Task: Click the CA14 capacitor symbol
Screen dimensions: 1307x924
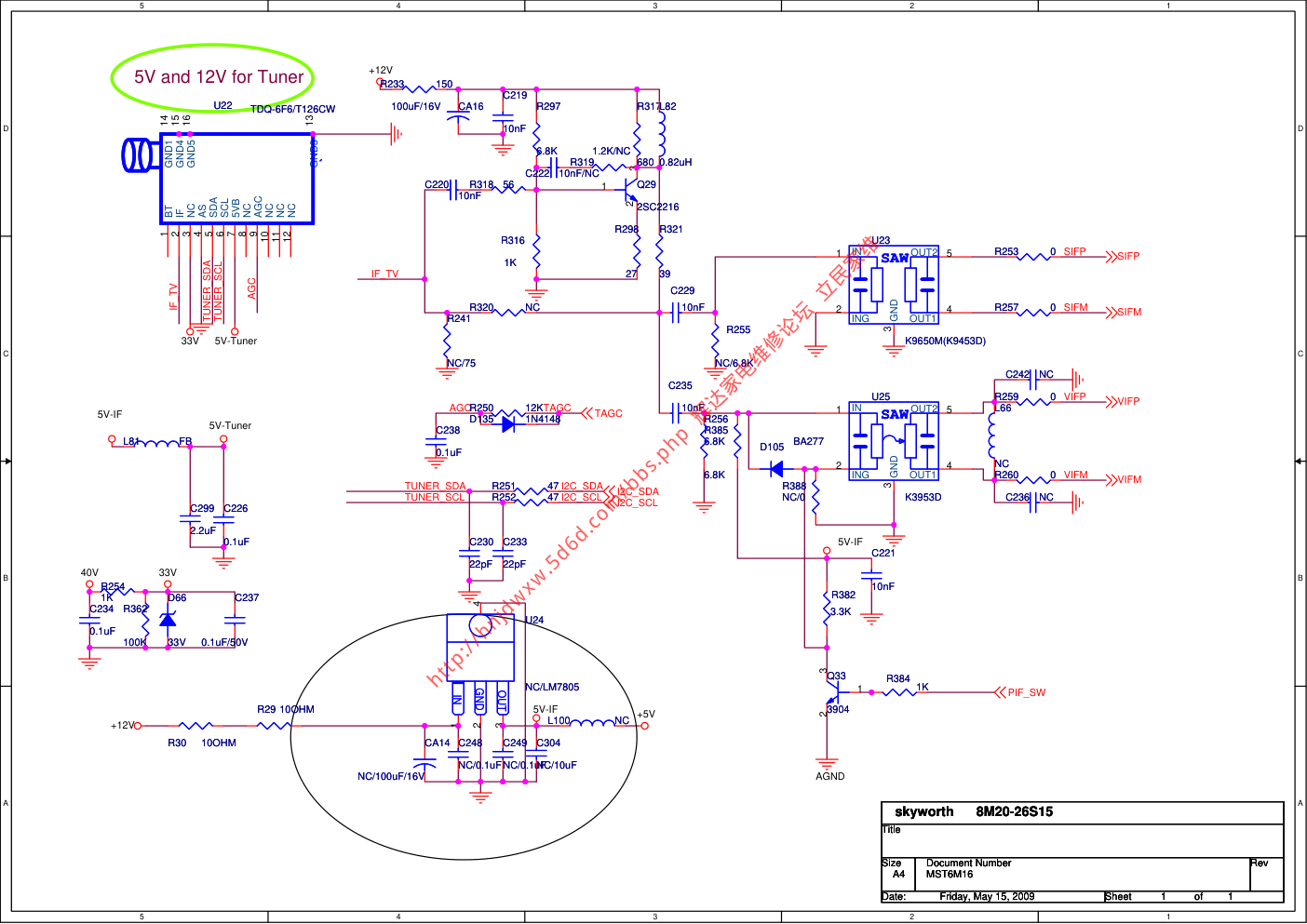Action: click(424, 762)
